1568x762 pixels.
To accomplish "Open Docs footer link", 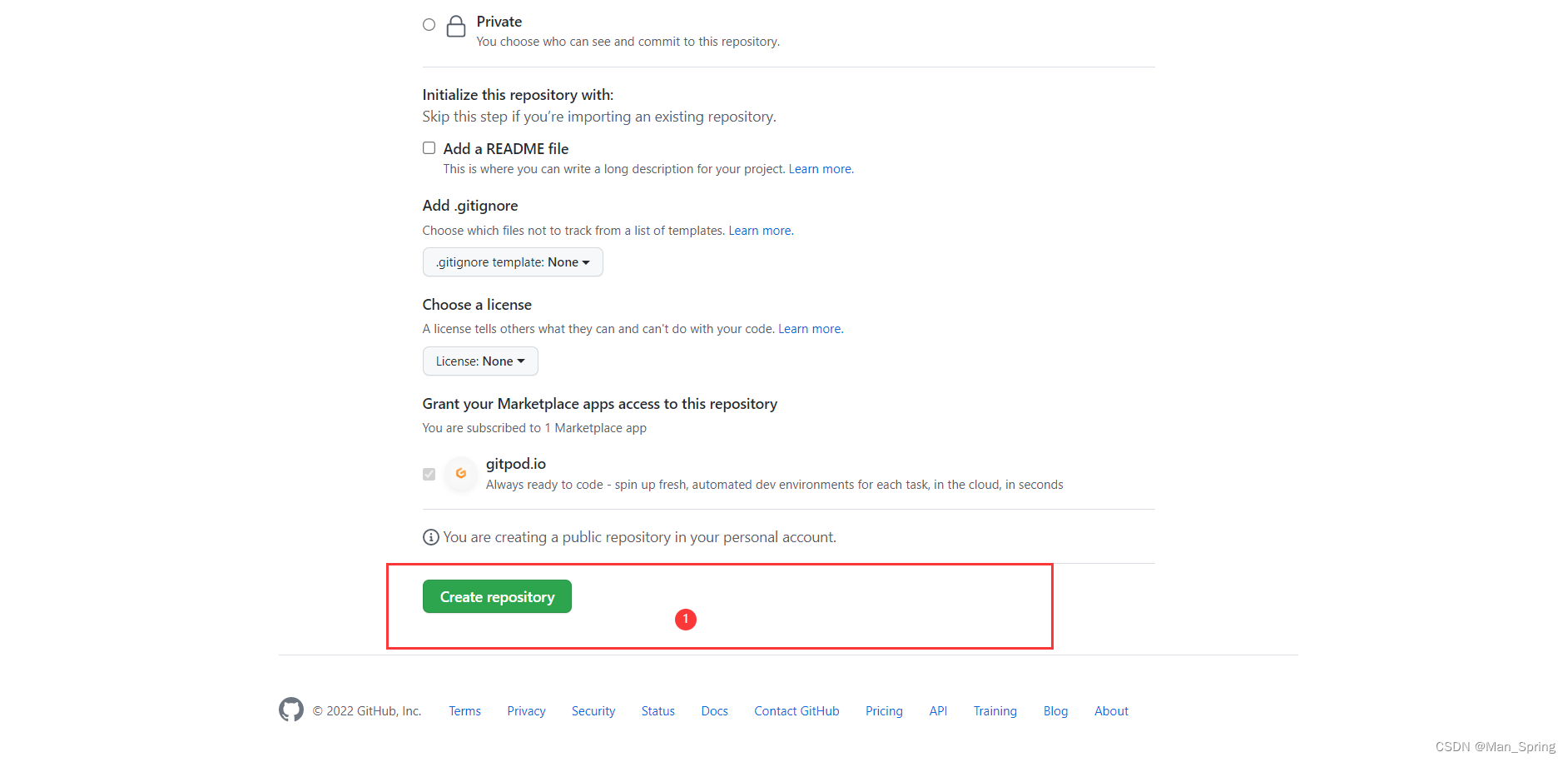I will (x=714, y=711).
